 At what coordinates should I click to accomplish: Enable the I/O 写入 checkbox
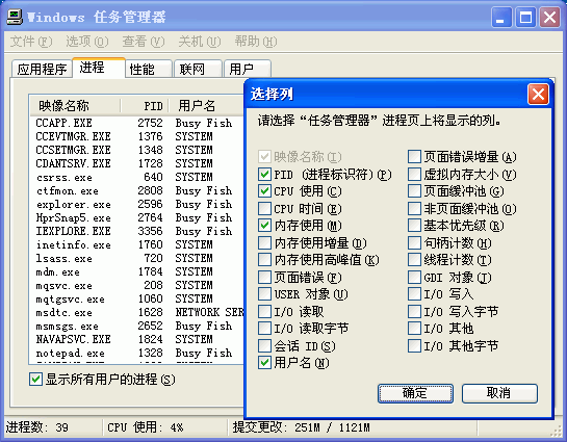tap(414, 294)
